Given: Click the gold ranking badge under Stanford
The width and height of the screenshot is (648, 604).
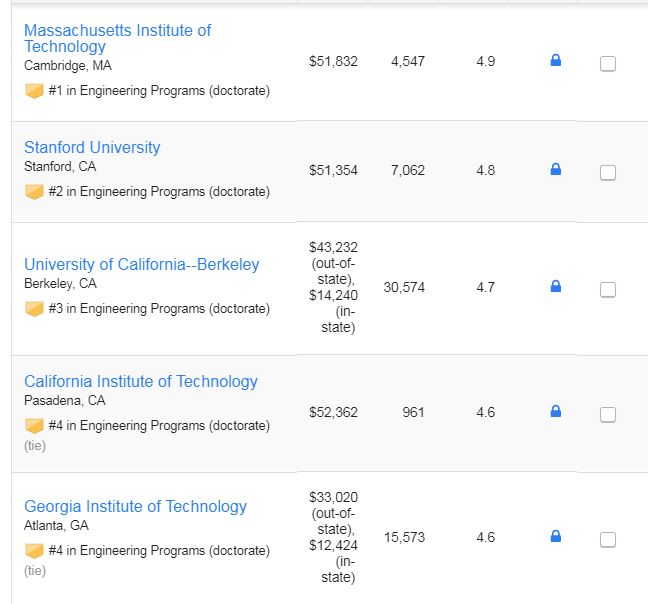Looking at the screenshot, I should click(x=34, y=192).
